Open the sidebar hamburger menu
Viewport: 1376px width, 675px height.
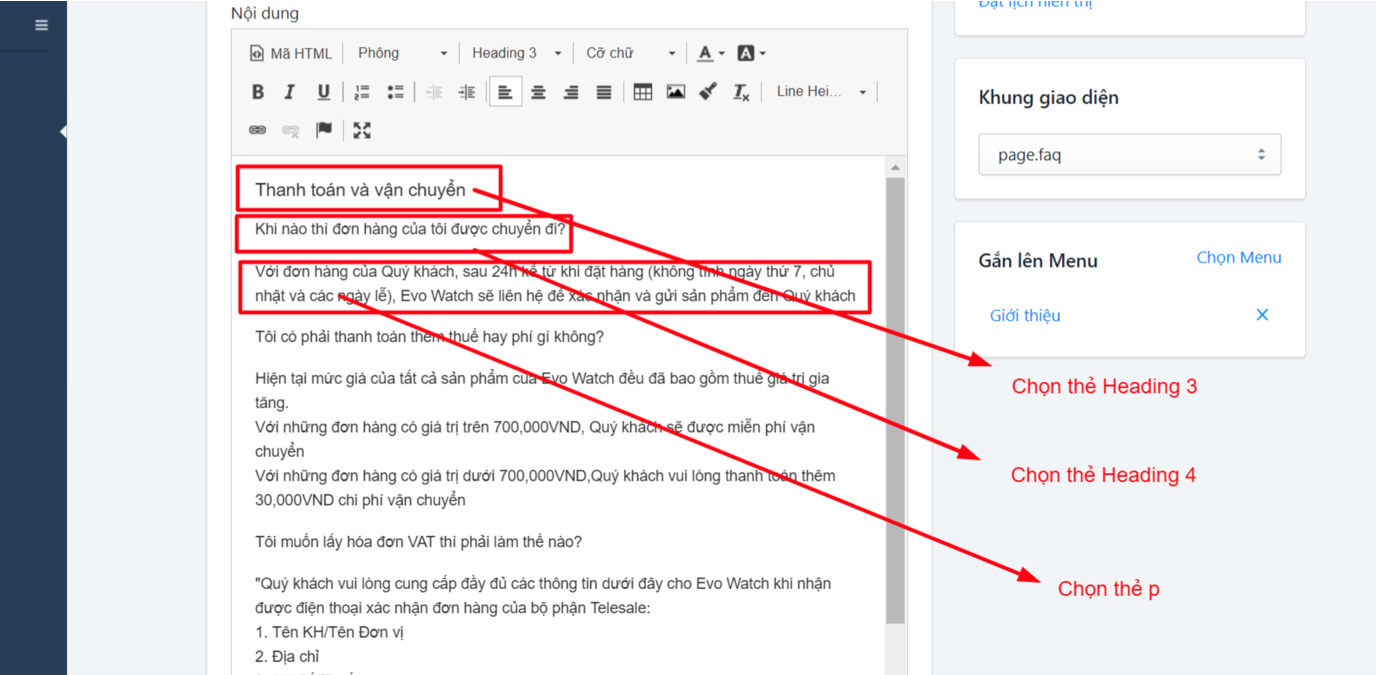(x=41, y=25)
